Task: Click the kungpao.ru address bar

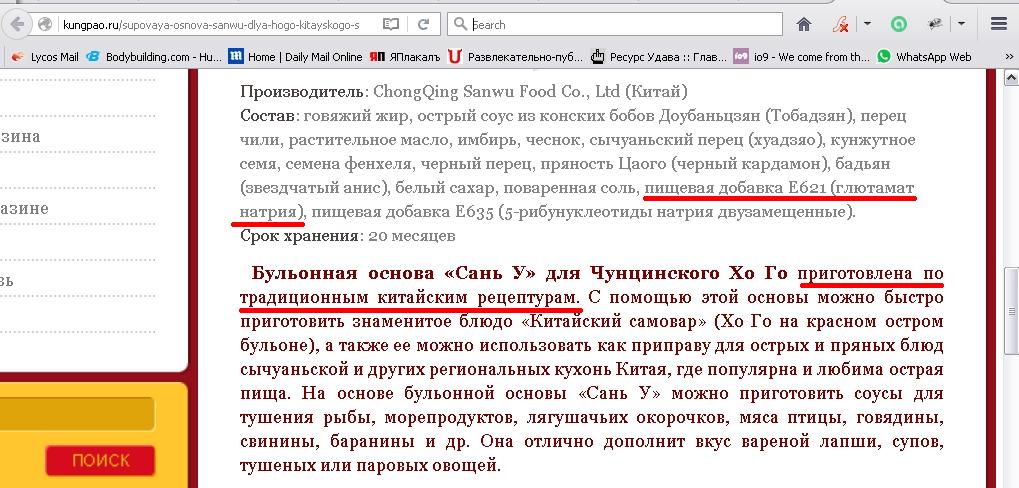Action: (211, 25)
